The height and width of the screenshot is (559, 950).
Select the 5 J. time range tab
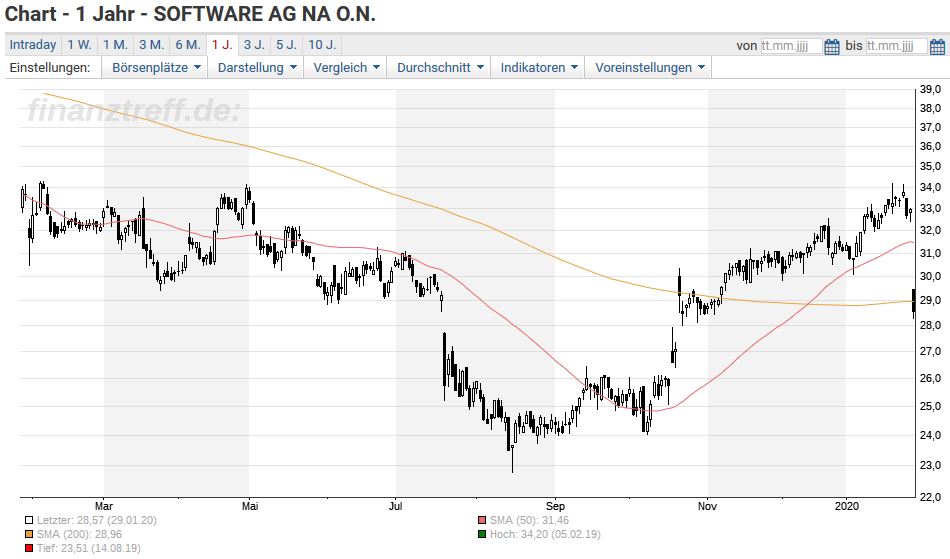[x=287, y=45]
